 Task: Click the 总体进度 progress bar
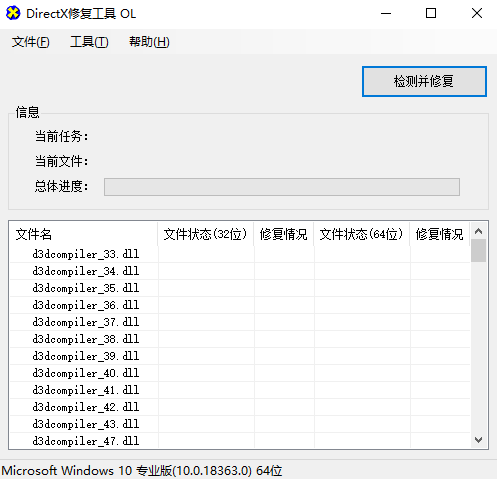282,187
